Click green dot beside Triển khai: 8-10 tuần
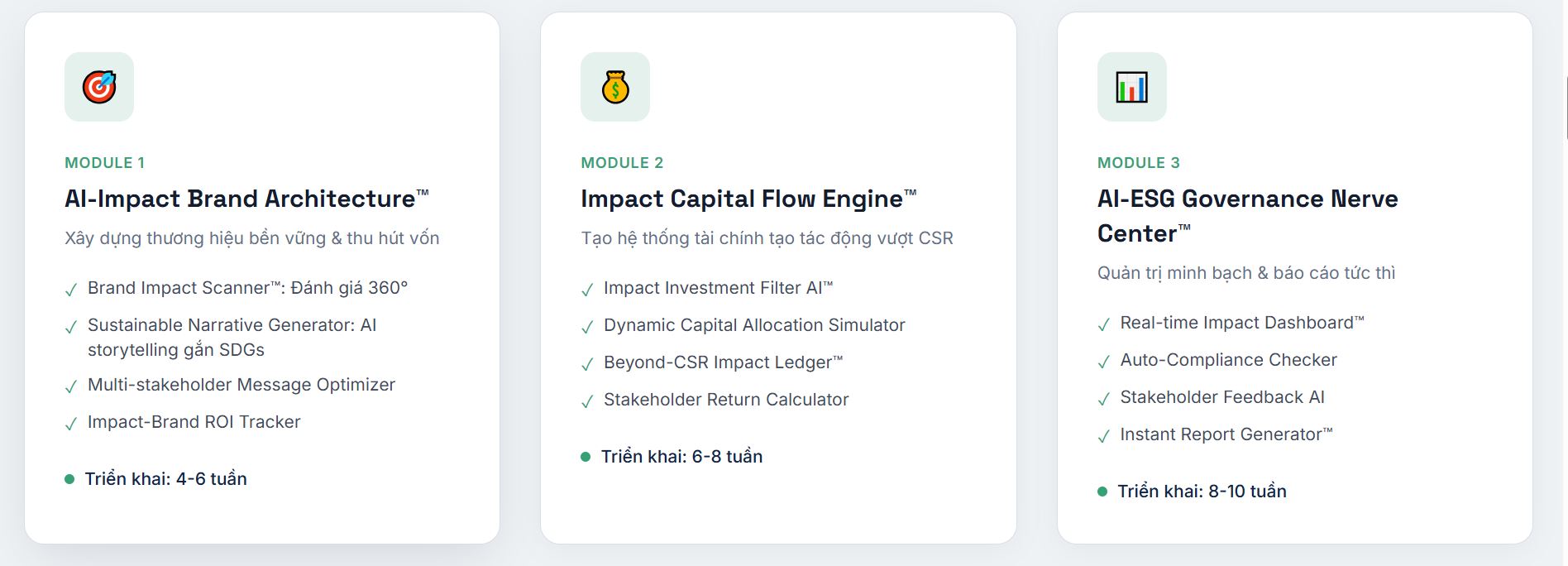This screenshot has height=566, width=1568. coord(1102,492)
